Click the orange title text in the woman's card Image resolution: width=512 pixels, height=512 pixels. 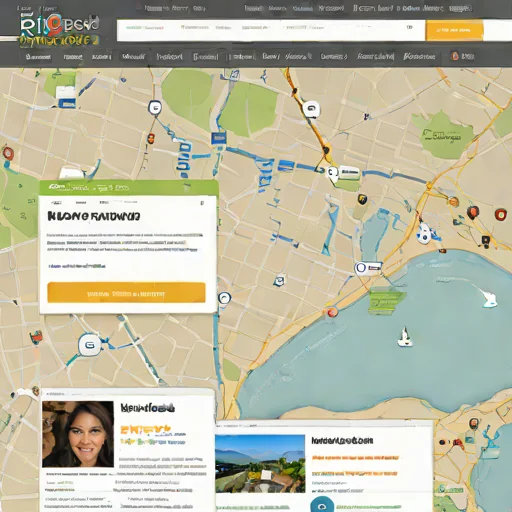click(x=145, y=429)
